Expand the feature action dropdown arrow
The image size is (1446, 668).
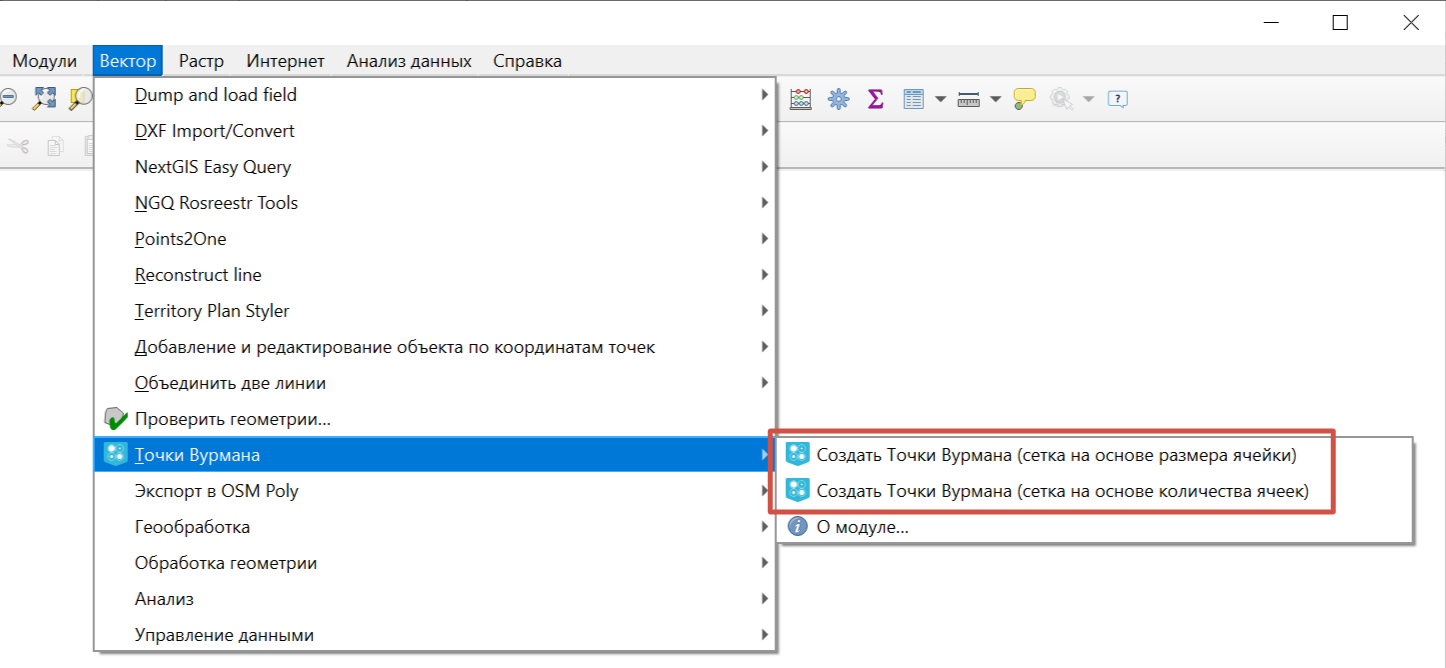click(1089, 99)
